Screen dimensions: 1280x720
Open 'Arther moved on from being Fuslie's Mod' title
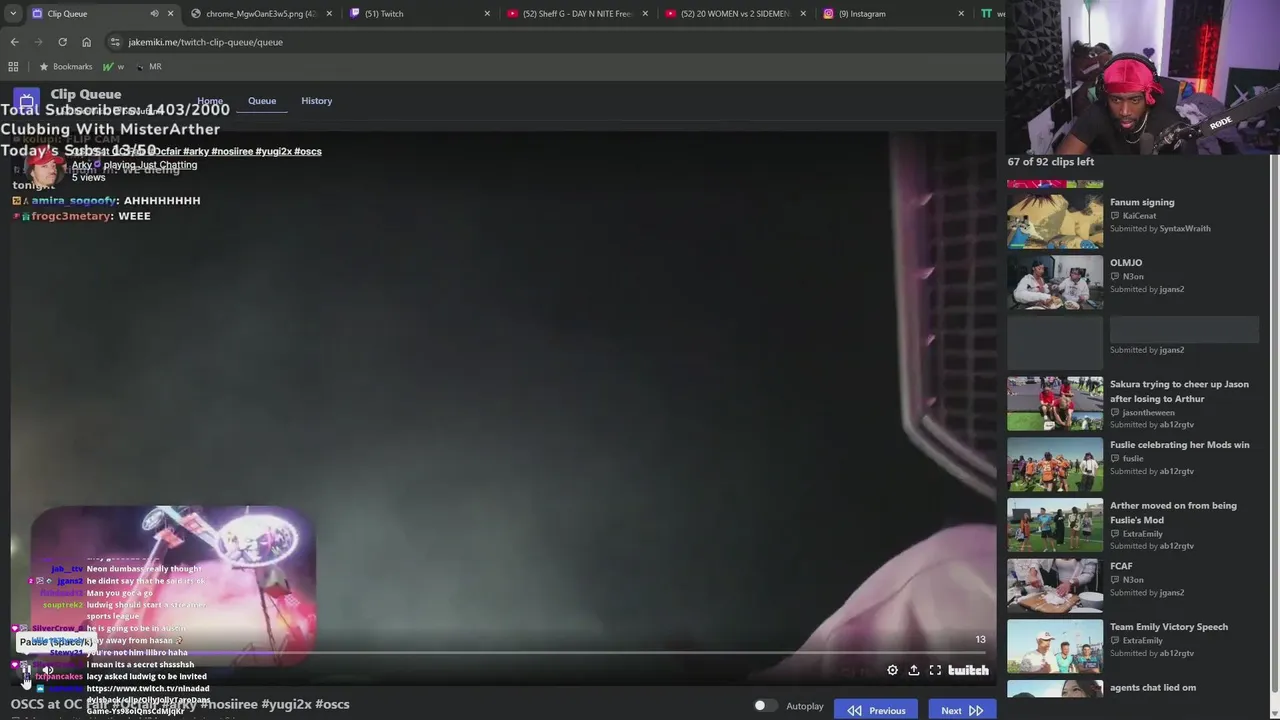(1173, 512)
